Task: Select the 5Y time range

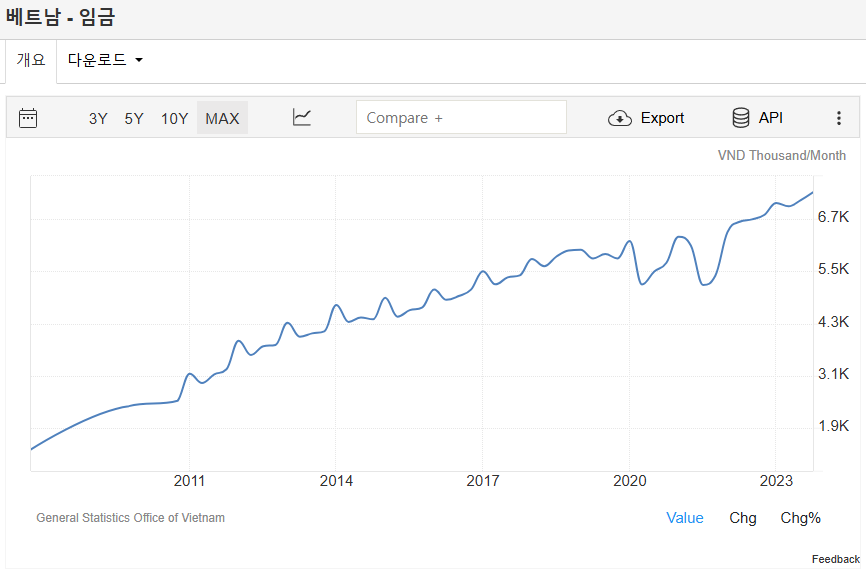Action: (x=134, y=119)
